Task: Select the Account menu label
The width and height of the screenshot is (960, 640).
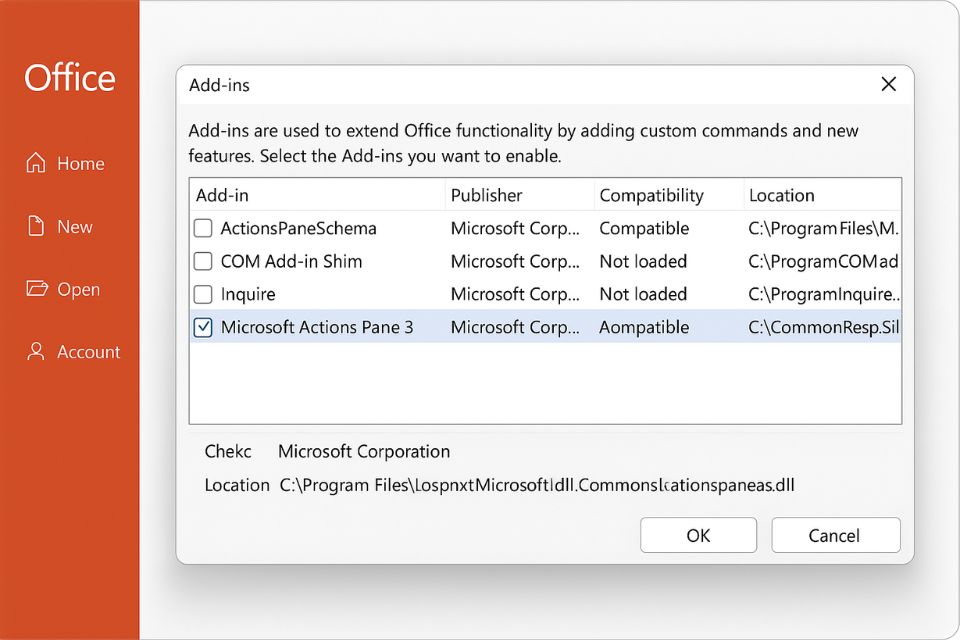Action: [x=88, y=352]
